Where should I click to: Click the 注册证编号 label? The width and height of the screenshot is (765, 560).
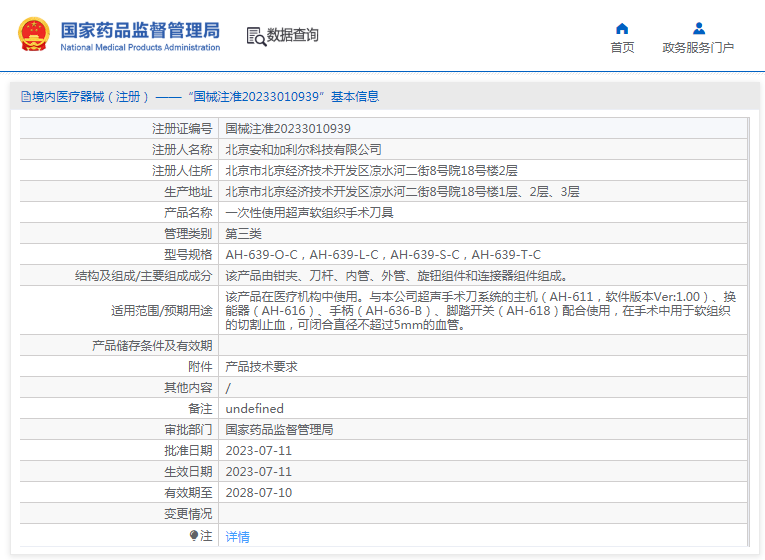(x=182, y=129)
